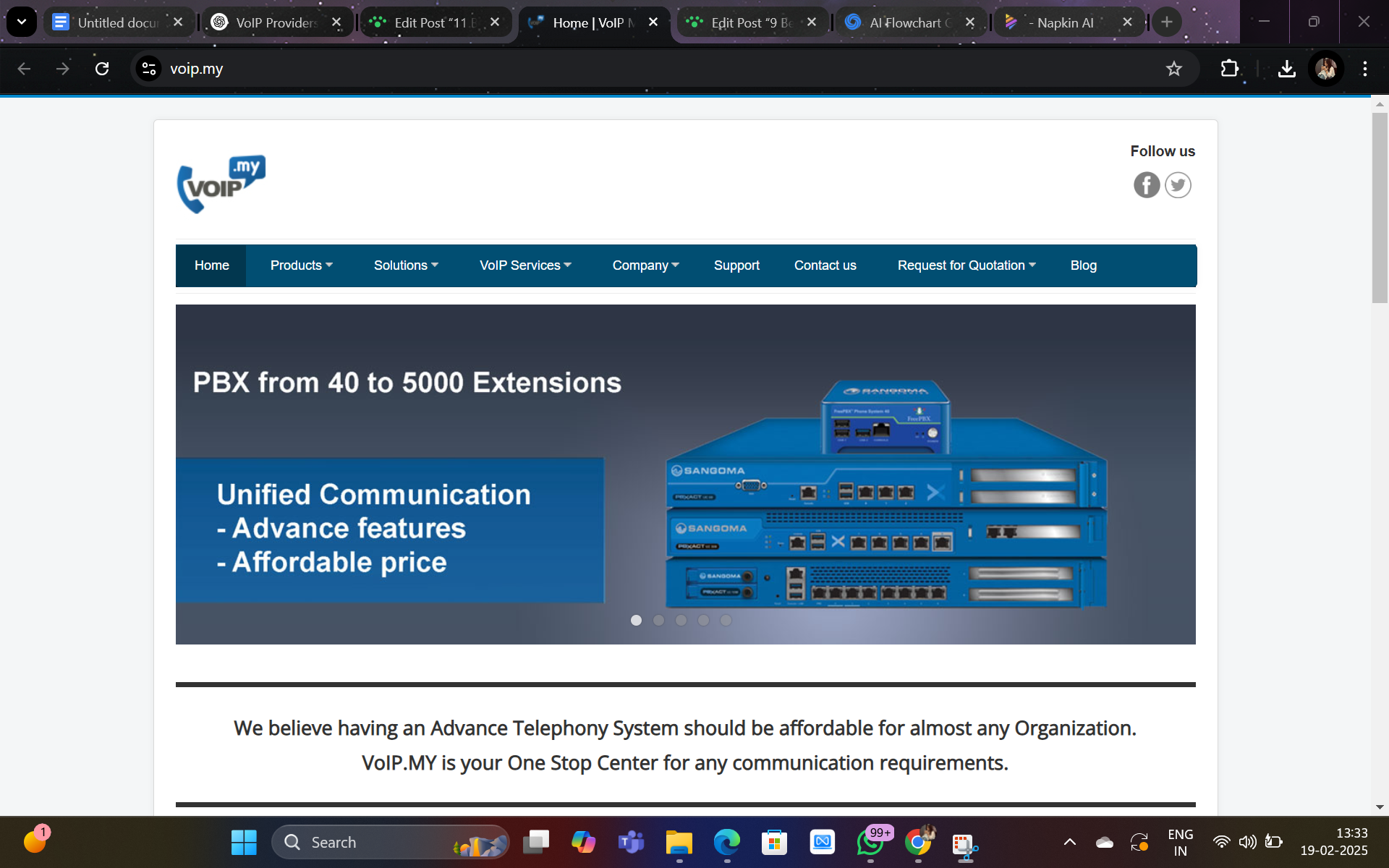
Task: Open the Blog page
Action: [x=1083, y=265]
